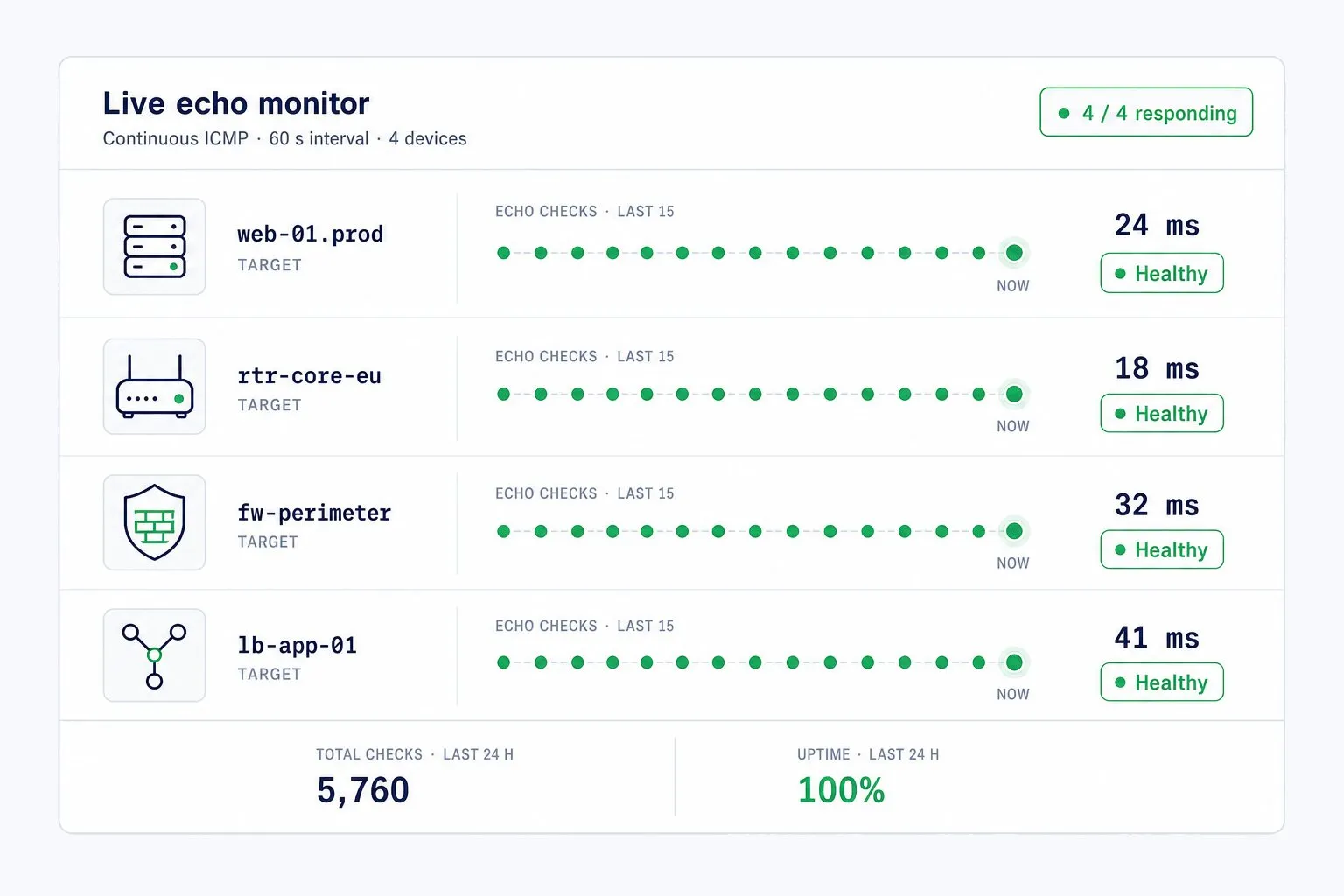
Task: Select the first echo check dot of web-01.prod
Action: 503,253
